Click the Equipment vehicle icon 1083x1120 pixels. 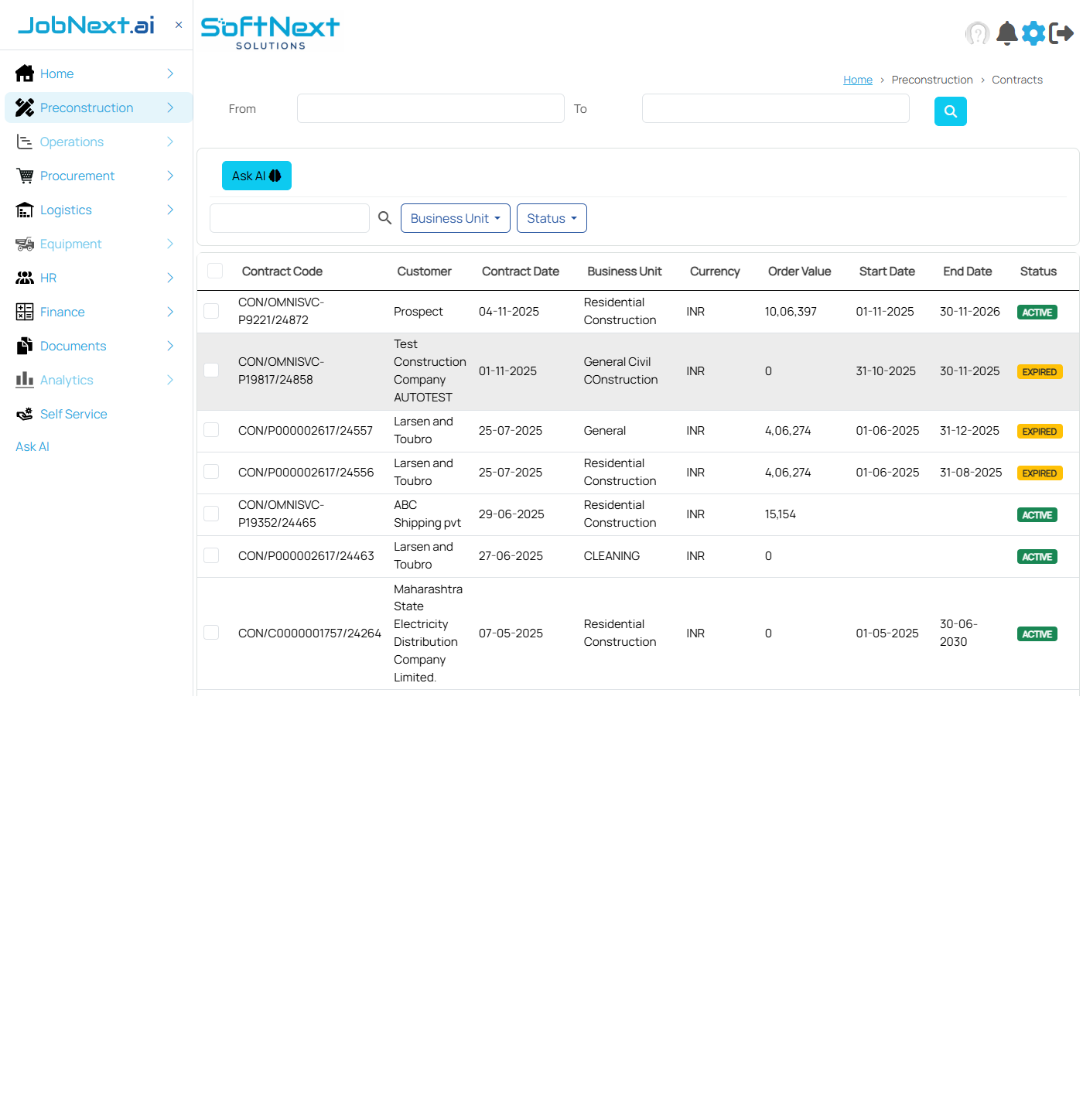point(24,244)
